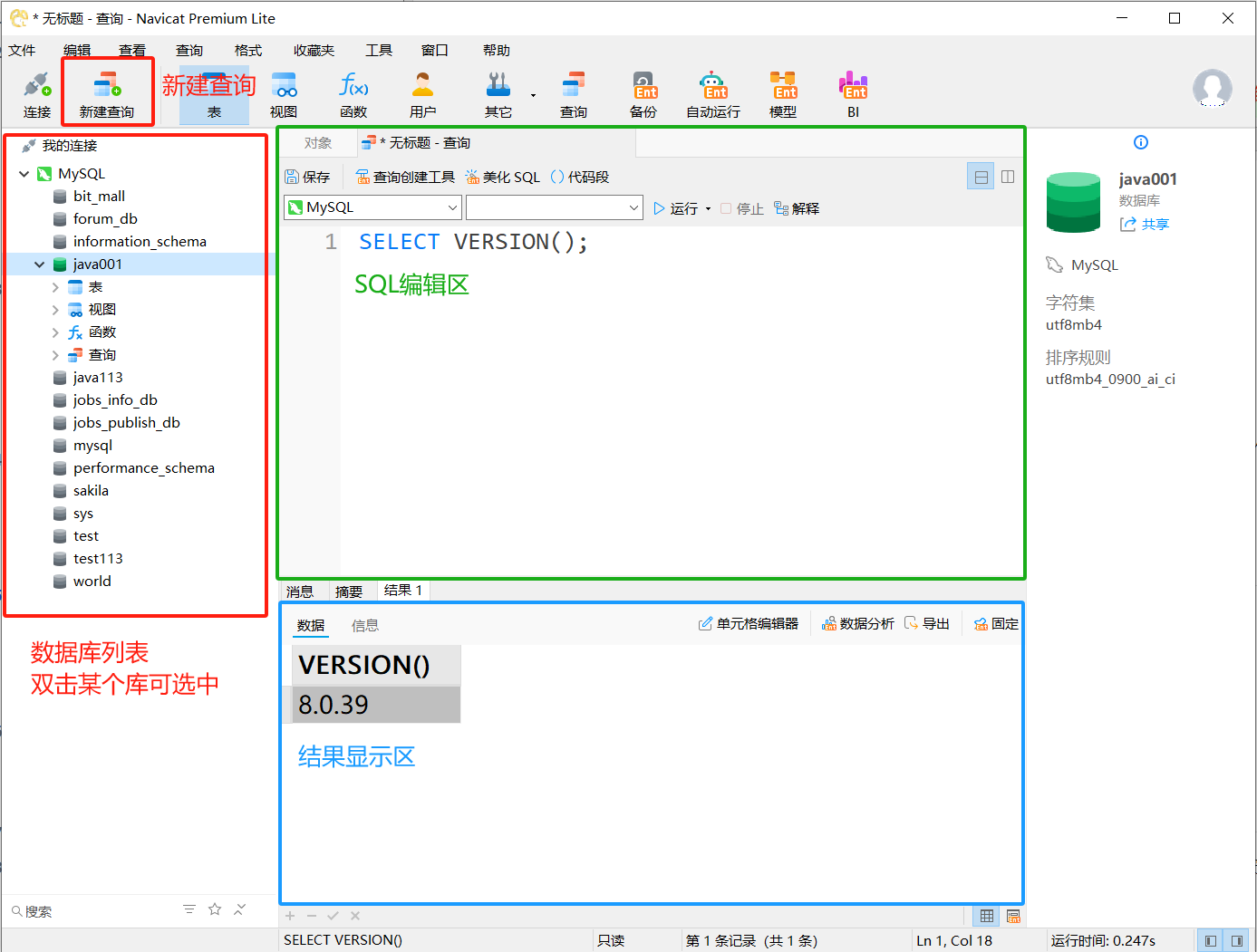Viewport: 1257px width, 952px height.
Task: Collapse the java001 database node
Action: 39,264
